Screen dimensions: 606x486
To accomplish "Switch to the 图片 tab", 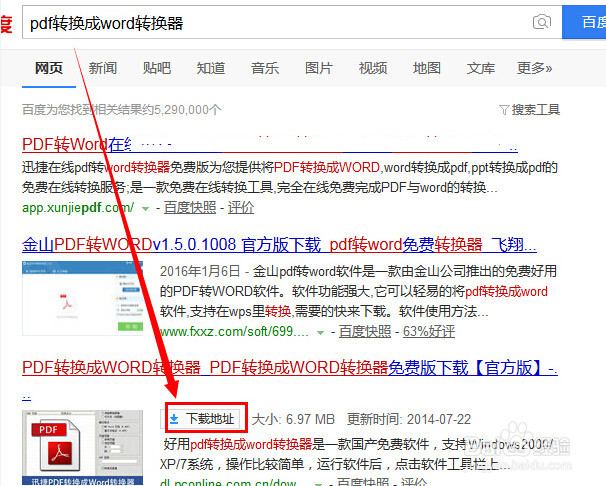I will pyautogui.click(x=319, y=68).
